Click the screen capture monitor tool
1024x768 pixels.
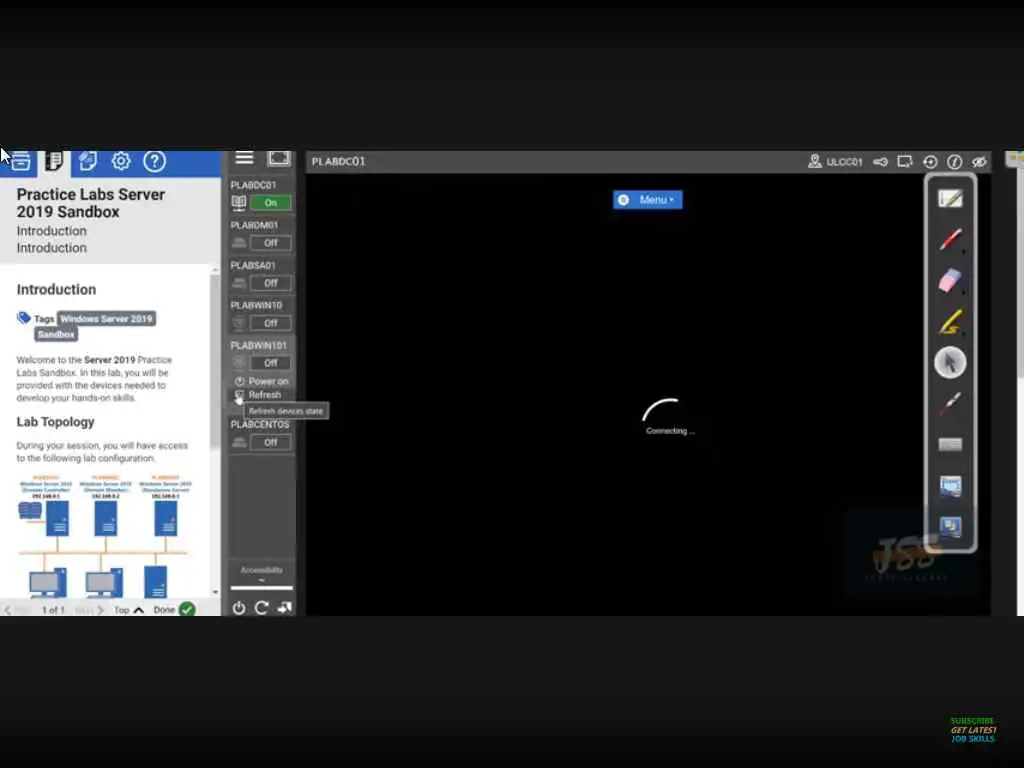click(x=950, y=486)
